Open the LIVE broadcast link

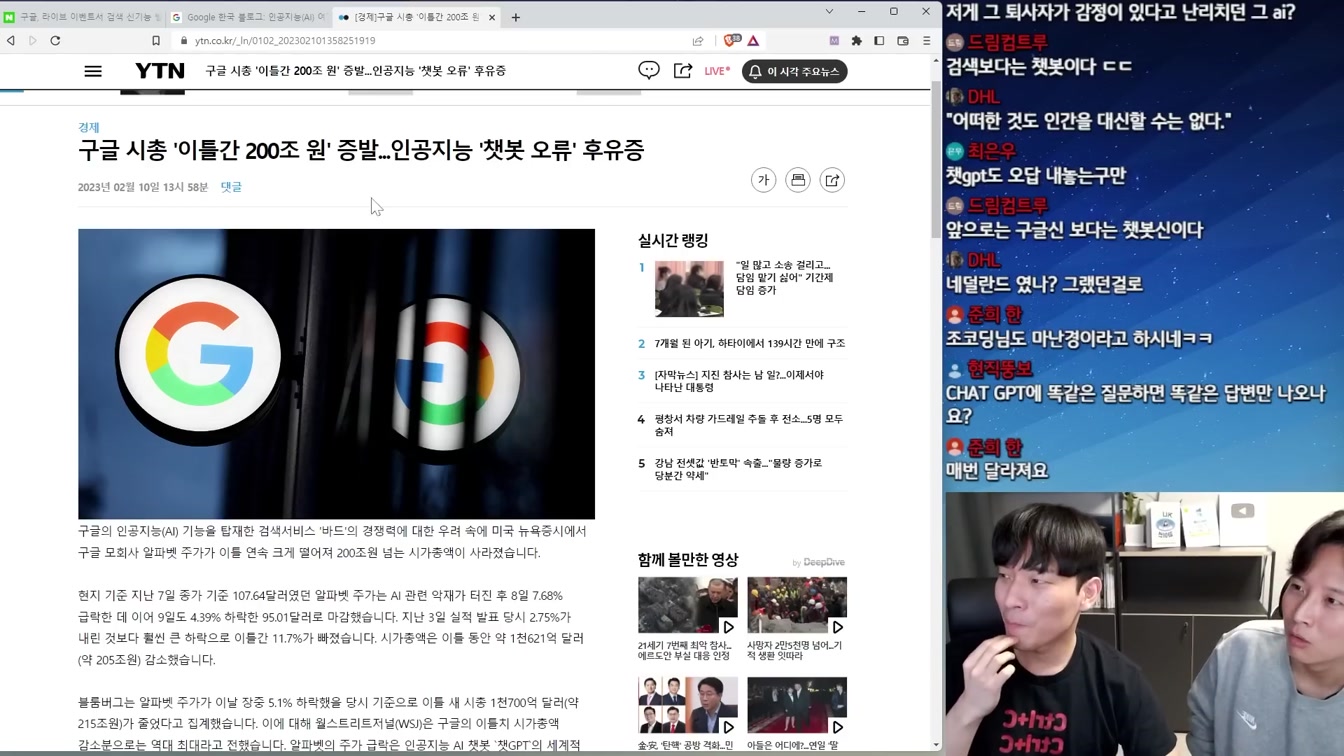[x=717, y=71]
